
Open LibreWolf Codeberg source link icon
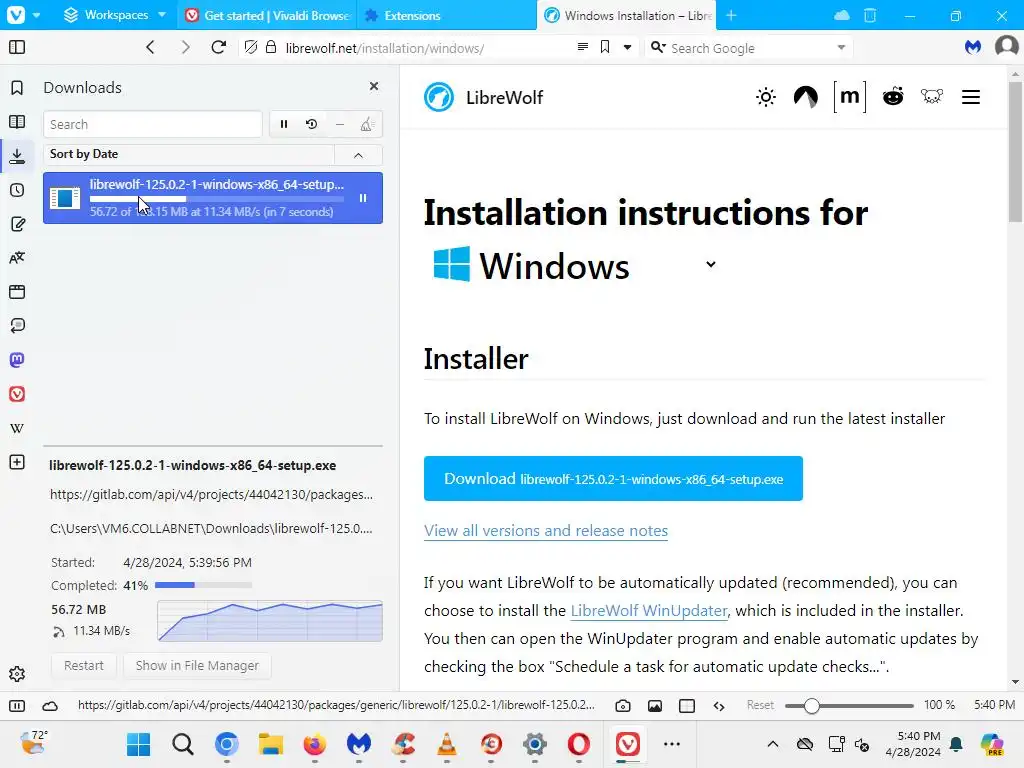(806, 97)
